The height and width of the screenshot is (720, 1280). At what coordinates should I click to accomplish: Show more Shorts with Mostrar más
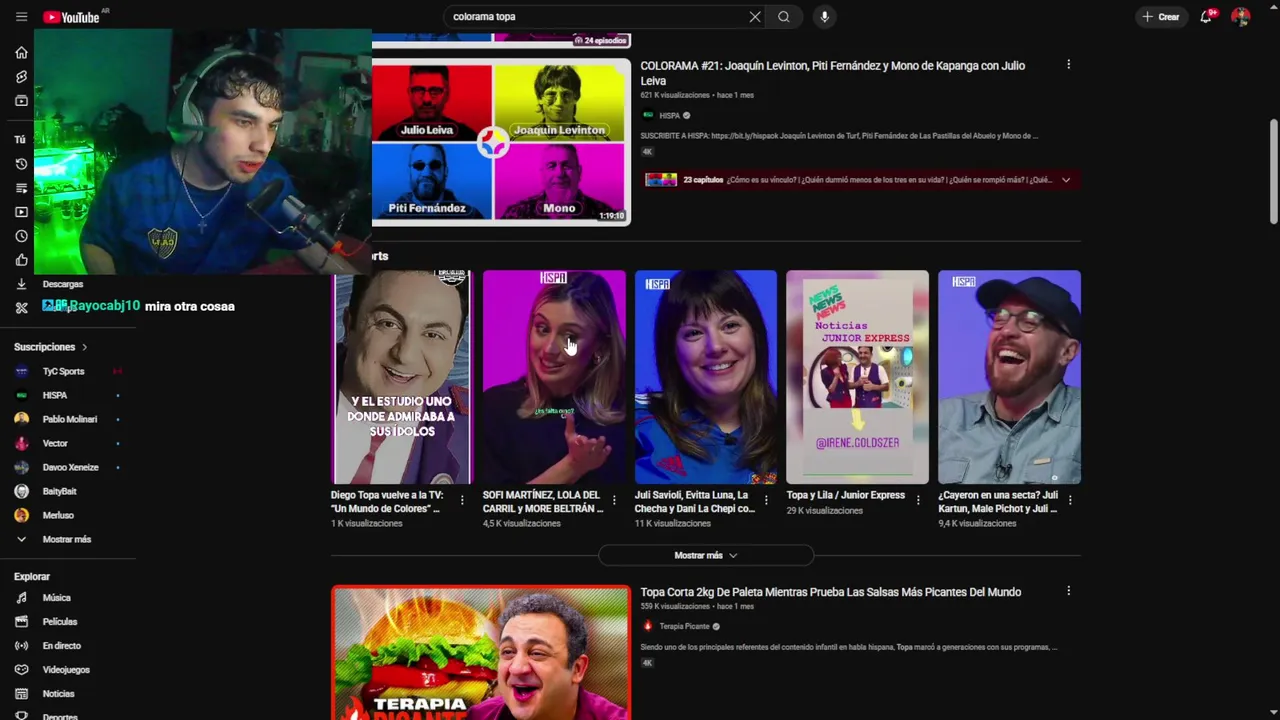tap(706, 555)
